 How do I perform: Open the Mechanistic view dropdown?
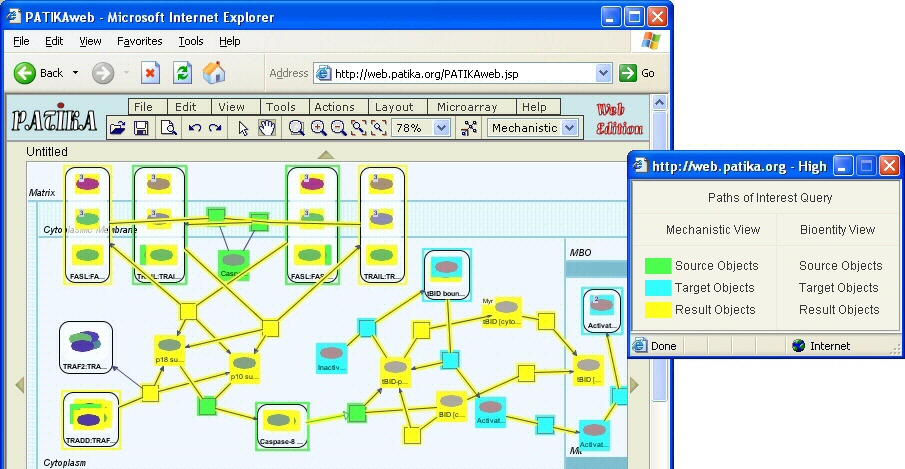pyautogui.click(x=570, y=128)
